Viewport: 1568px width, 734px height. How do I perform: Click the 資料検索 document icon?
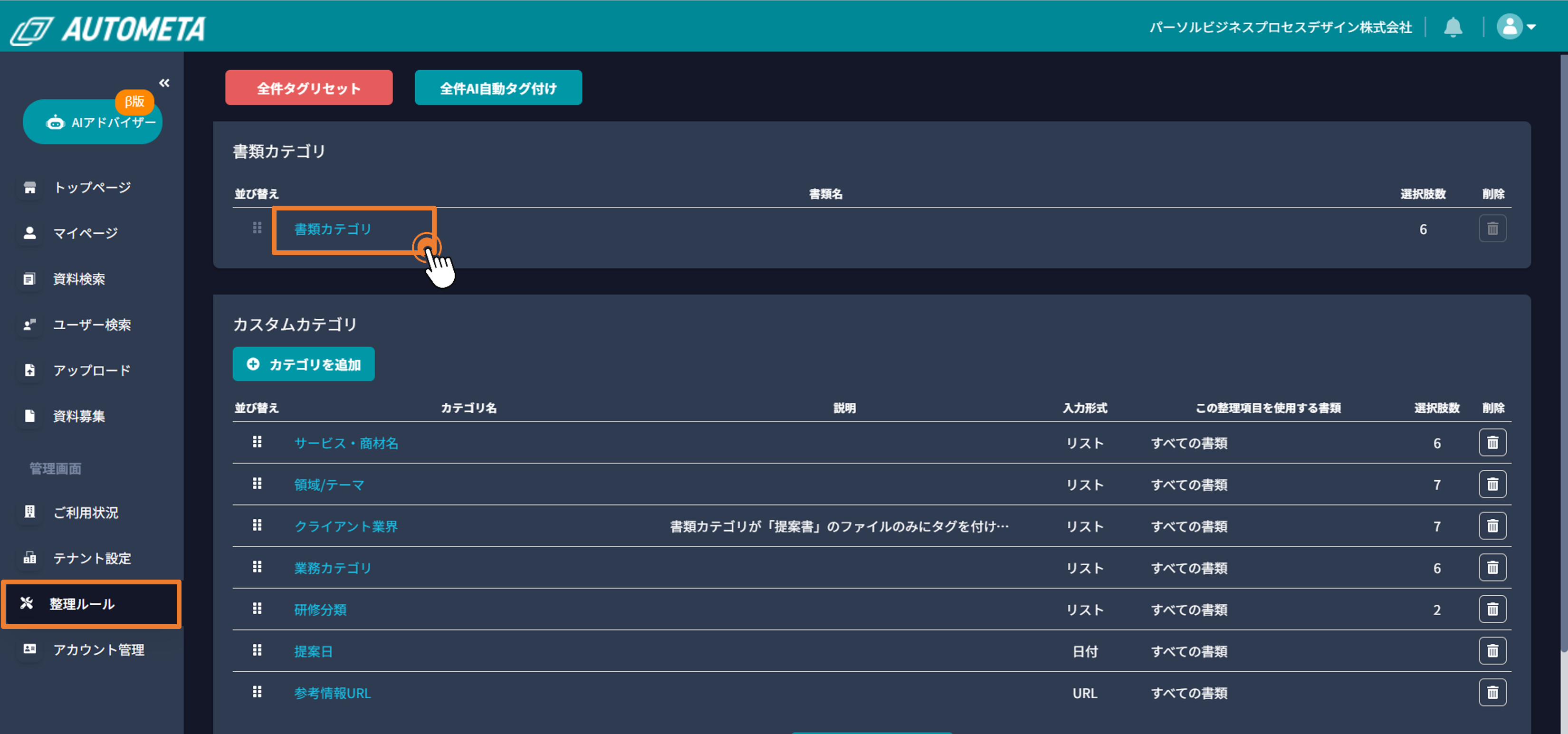(30, 279)
